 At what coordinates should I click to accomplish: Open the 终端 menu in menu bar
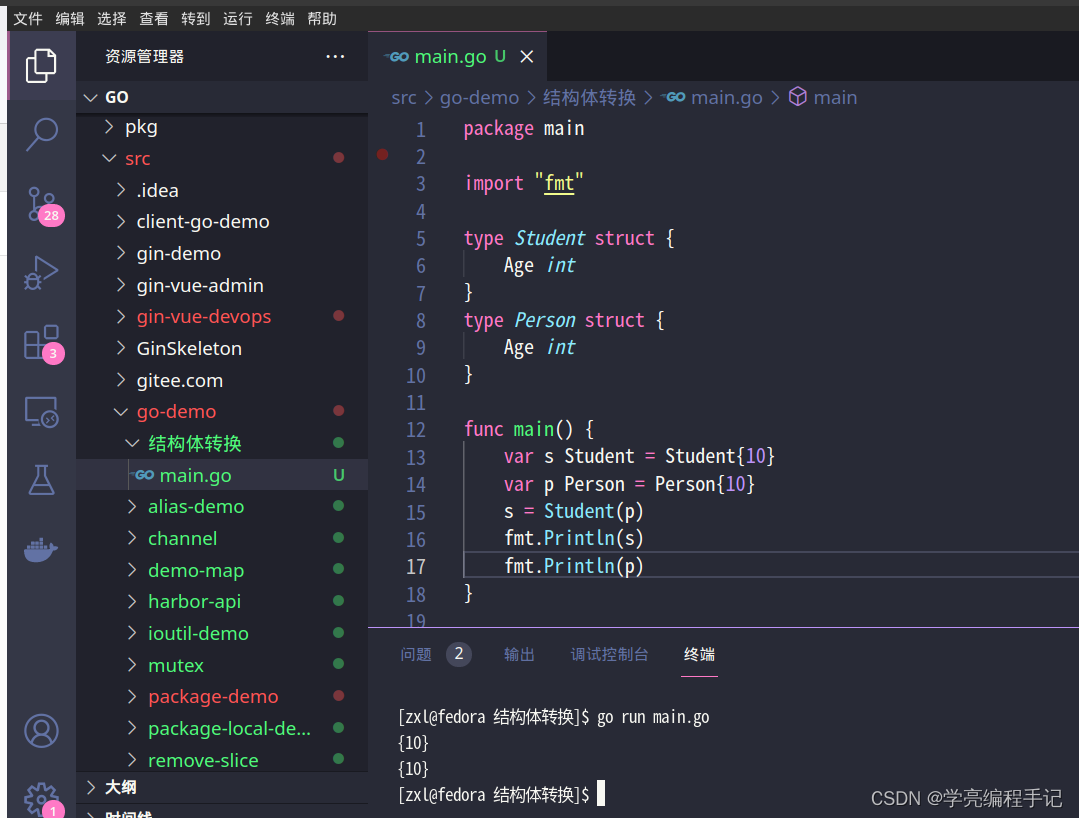coord(280,19)
